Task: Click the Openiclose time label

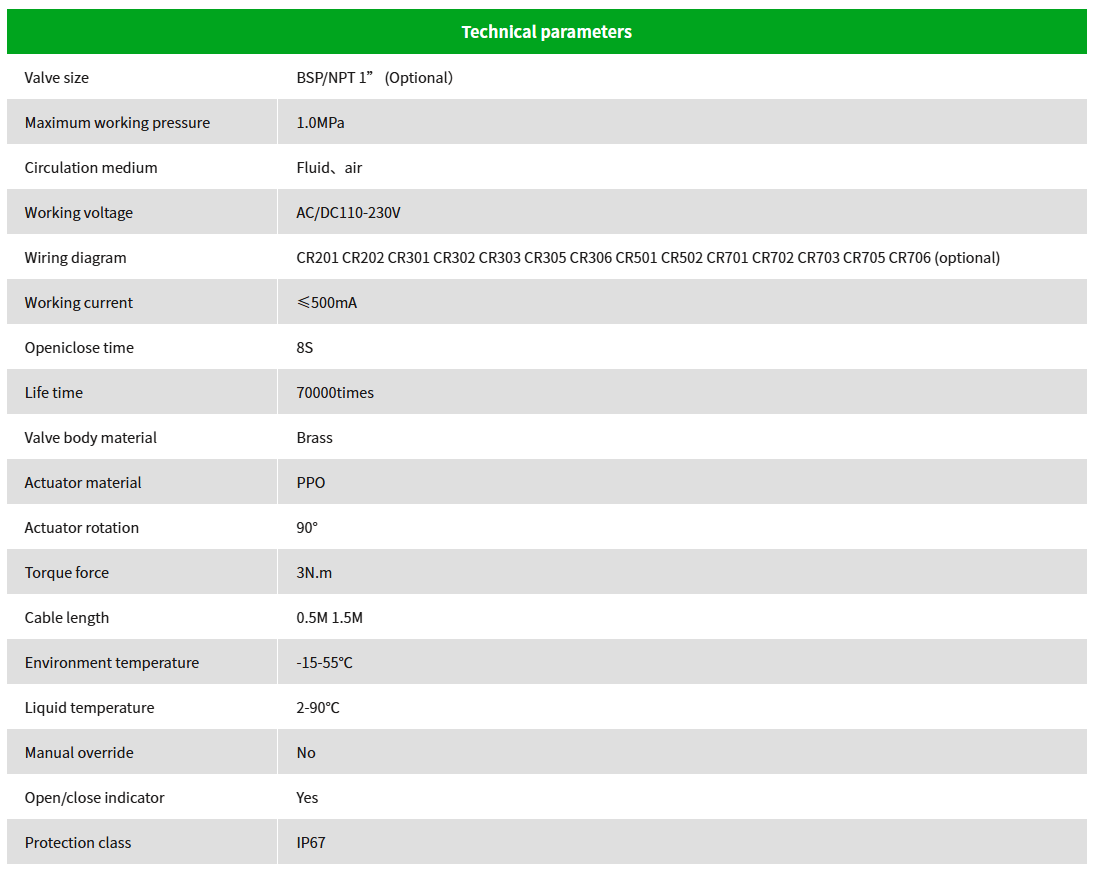Action: tap(79, 348)
